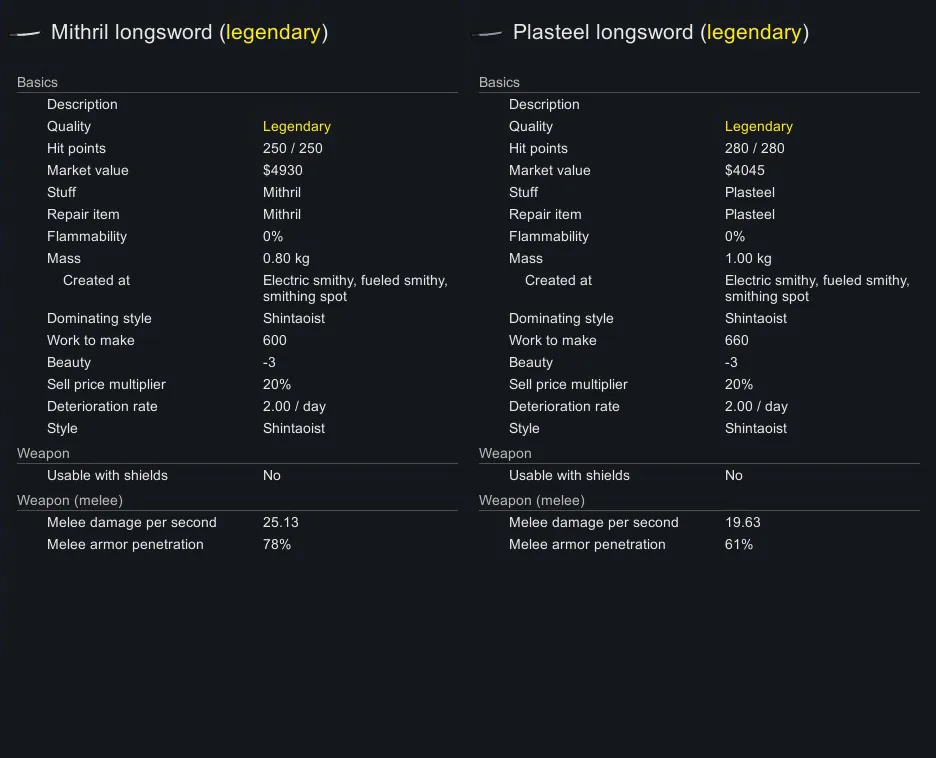Click Basics section header in Mithril panel
Screen dimensions: 936x758
click(x=37, y=82)
